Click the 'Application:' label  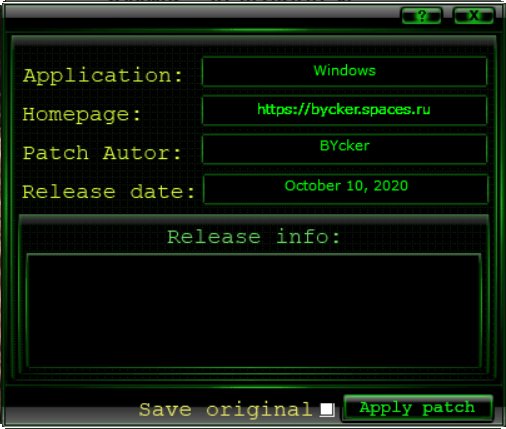pos(103,75)
